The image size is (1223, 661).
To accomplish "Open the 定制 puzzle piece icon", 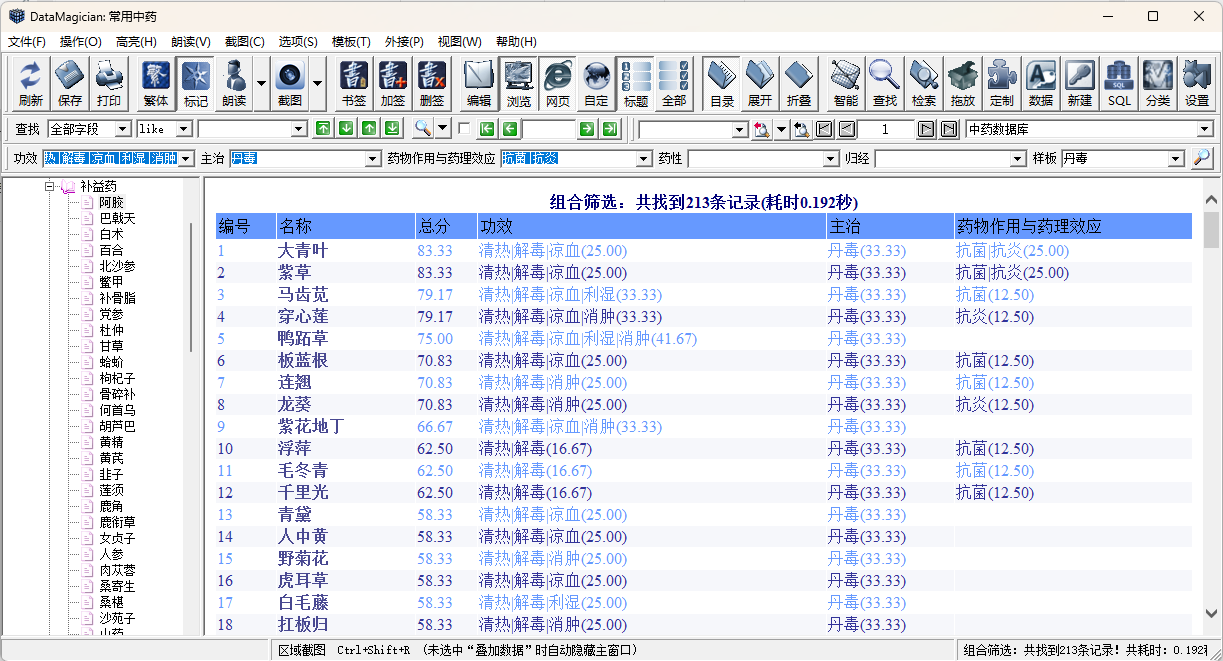I will pyautogui.click(x=1002, y=84).
